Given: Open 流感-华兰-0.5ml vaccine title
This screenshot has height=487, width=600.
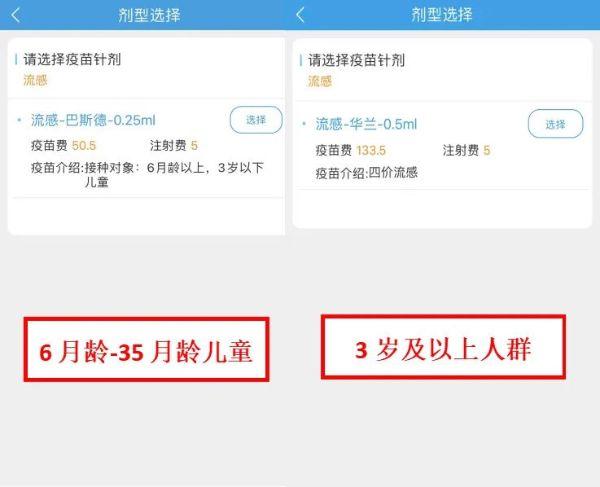Looking at the screenshot, I should pyautogui.click(x=366, y=124).
